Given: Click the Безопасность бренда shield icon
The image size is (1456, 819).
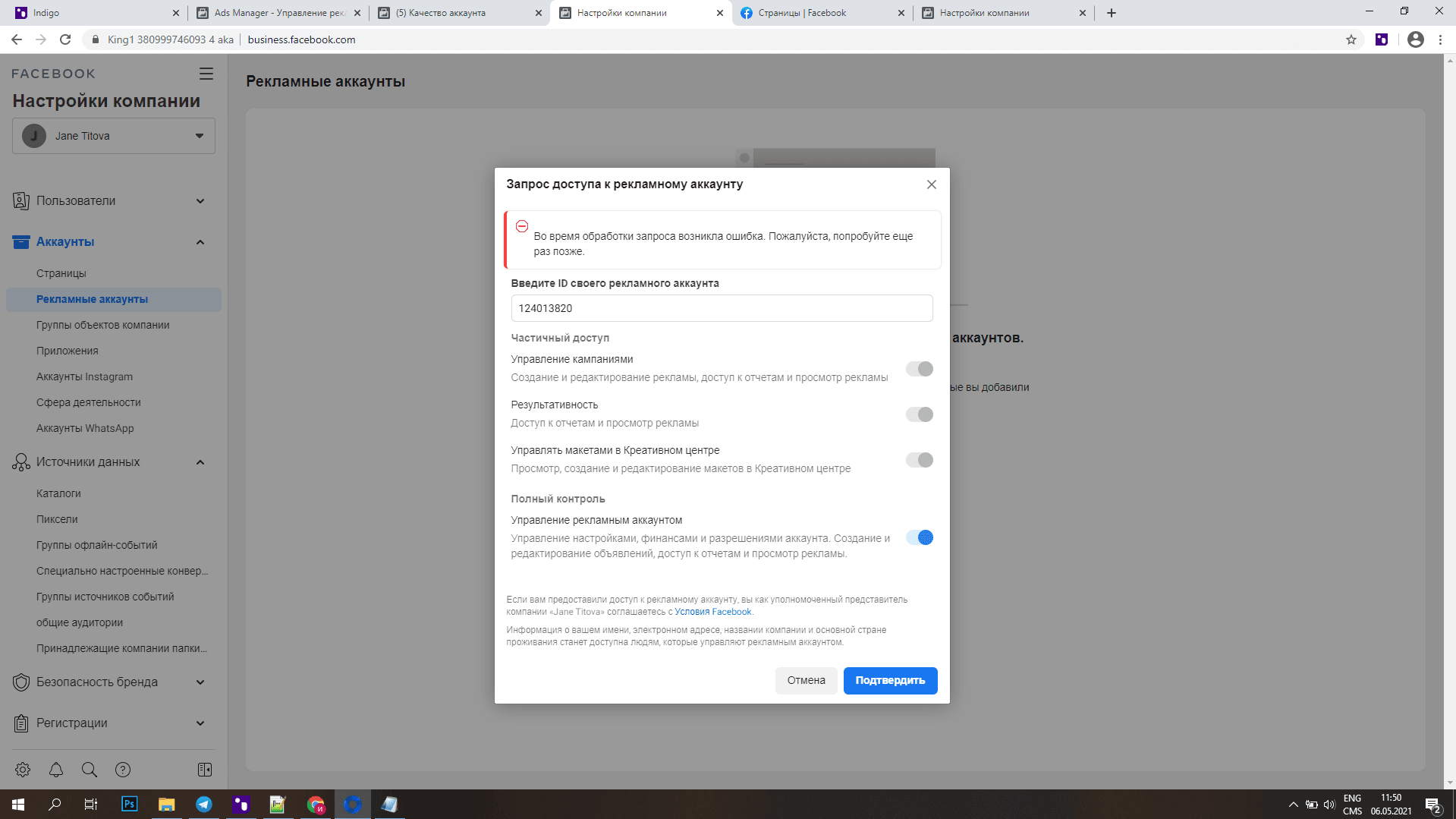Looking at the screenshot, I should [21, 682].
